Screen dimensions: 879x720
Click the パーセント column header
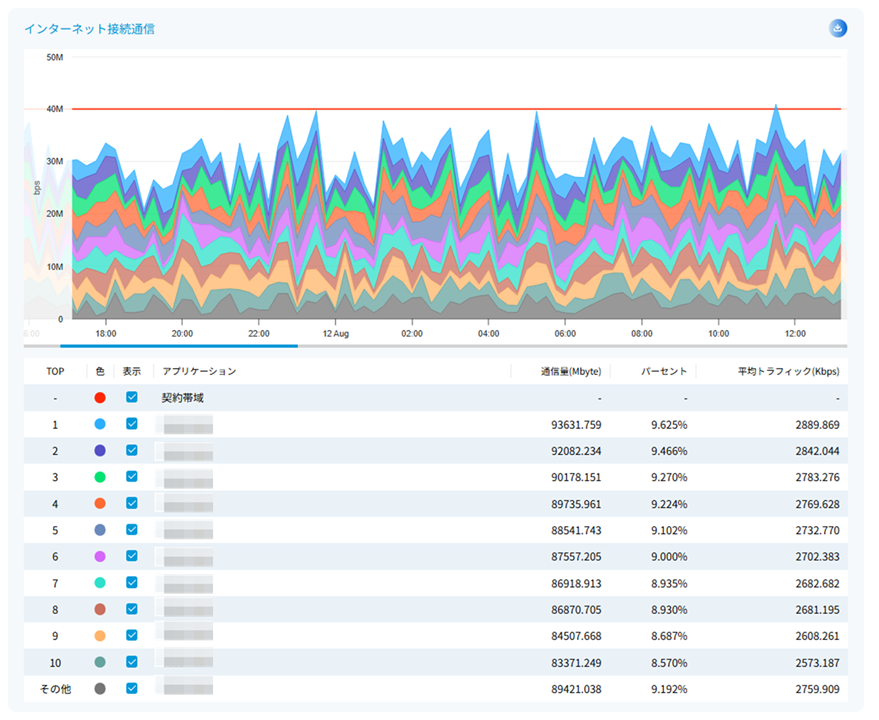point(664,371)
